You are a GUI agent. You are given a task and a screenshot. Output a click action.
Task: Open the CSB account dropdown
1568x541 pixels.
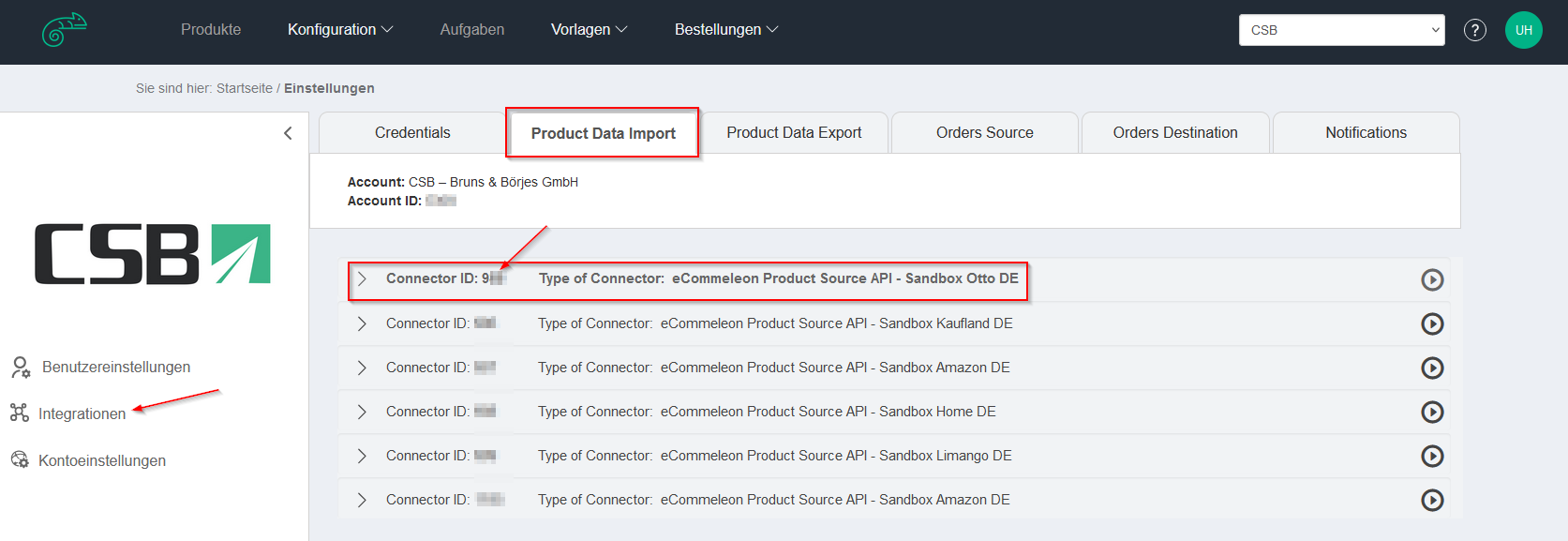tap(1342, 30)
